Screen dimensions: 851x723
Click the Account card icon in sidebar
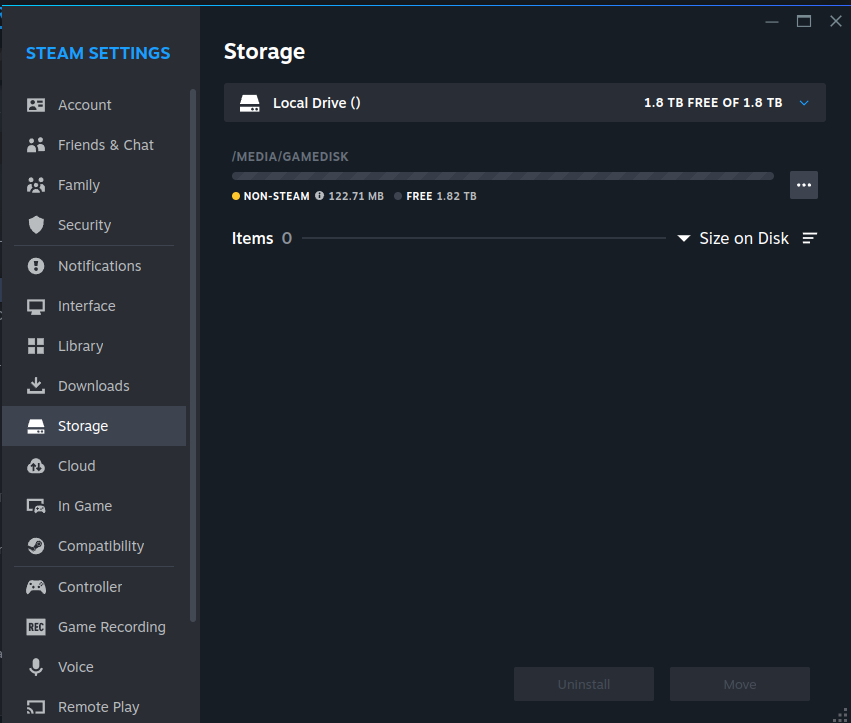pos(36,105)
